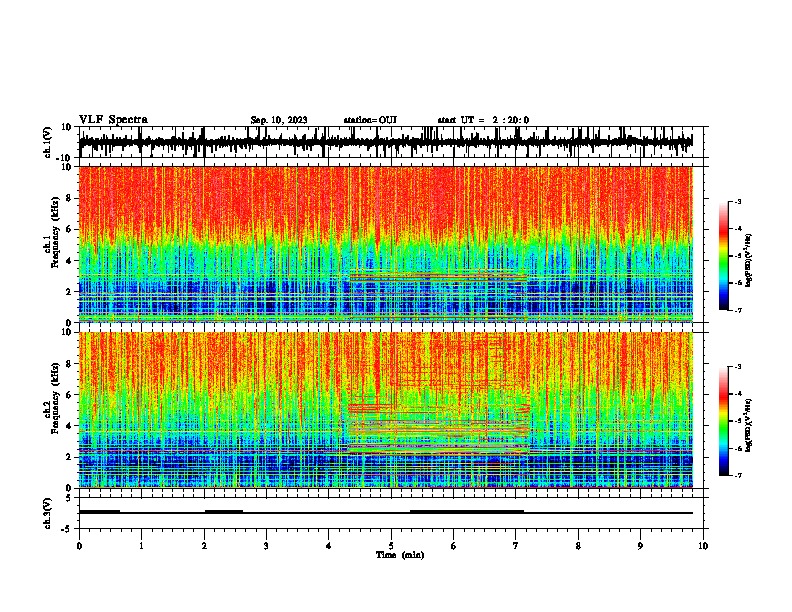This screenshot has height=612, width=792.
Task: Click the ch.1 narrow band near 3 kHz
Action: coord(438,277)
